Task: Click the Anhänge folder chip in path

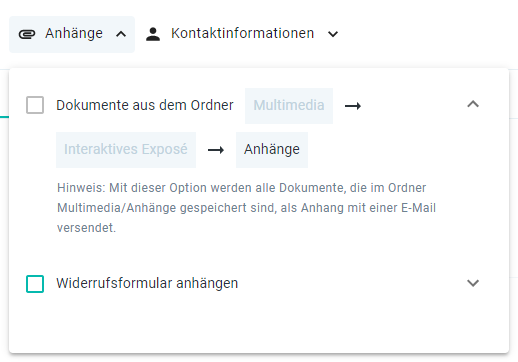Action: tap(272, 150)
